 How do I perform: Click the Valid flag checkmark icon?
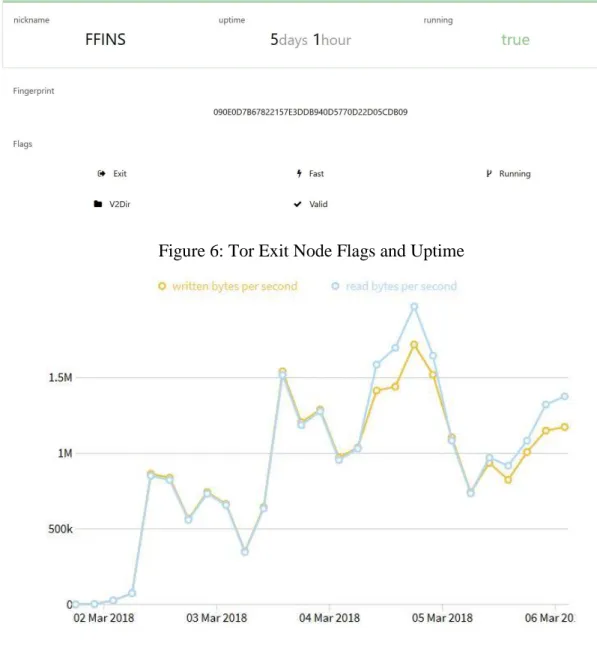297,204
